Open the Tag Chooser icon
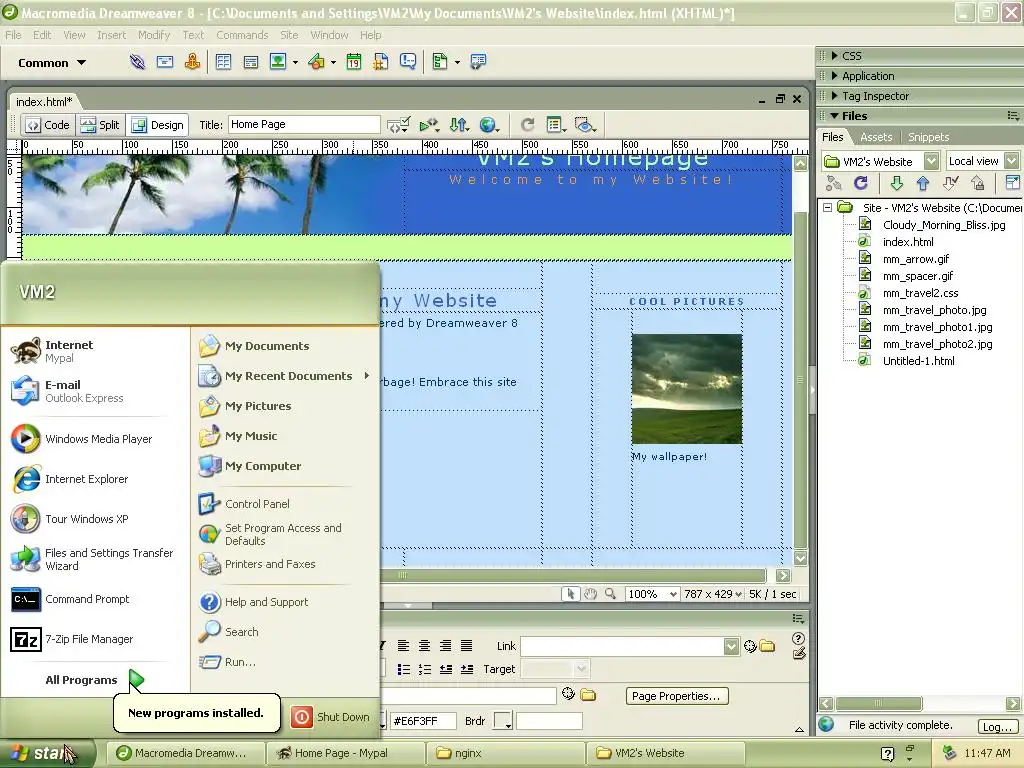The width and height of the screenshot is (1024, 768). point(478,62)
